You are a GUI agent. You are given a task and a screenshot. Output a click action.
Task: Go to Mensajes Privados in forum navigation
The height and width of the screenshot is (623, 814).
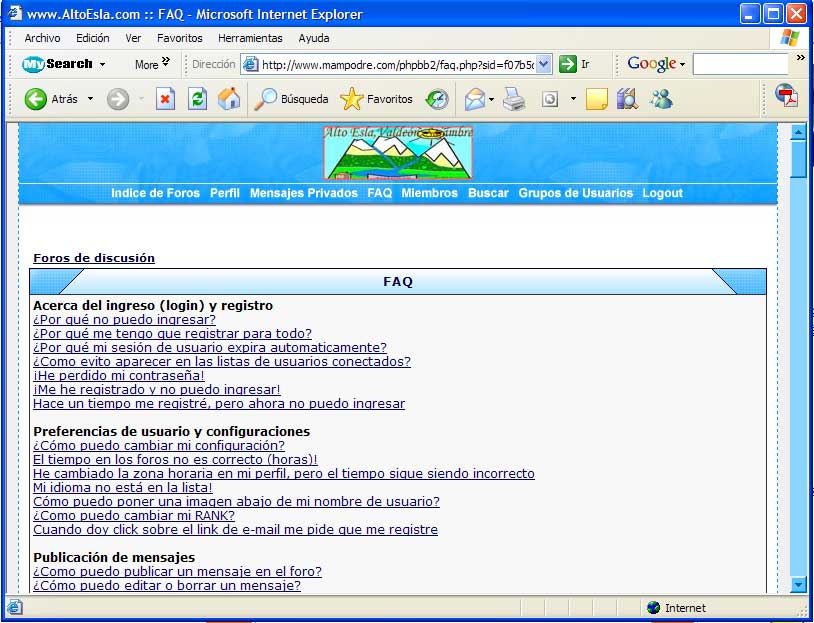[303, 193]
